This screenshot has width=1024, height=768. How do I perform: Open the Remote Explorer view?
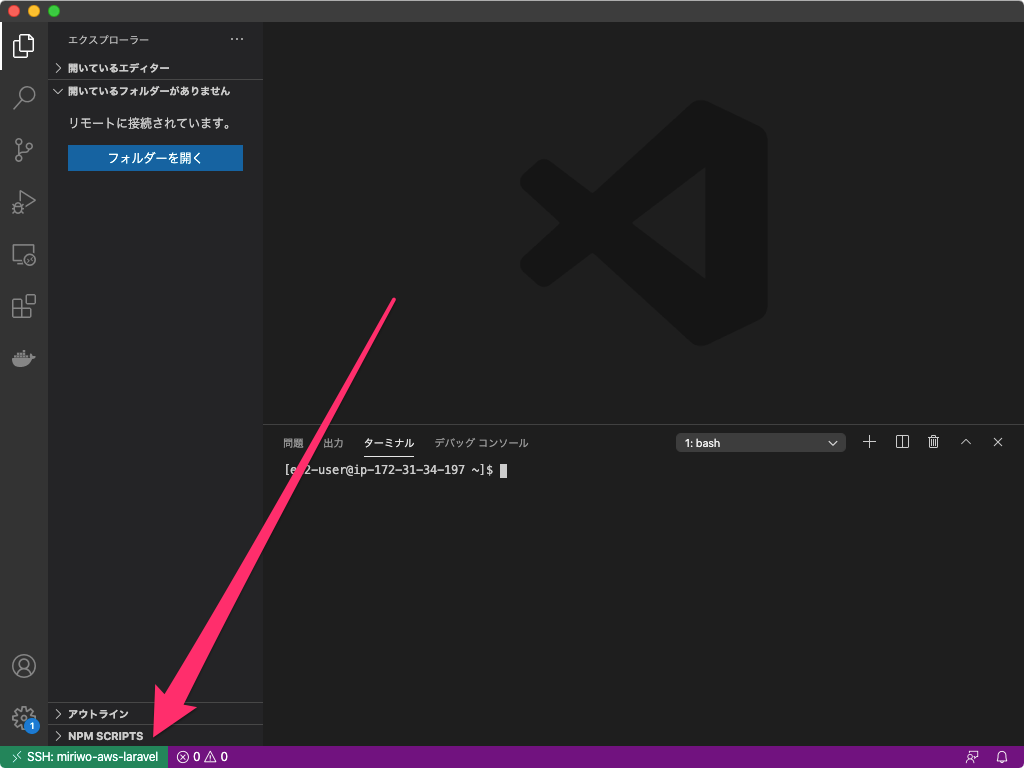(x=22, y=255)
